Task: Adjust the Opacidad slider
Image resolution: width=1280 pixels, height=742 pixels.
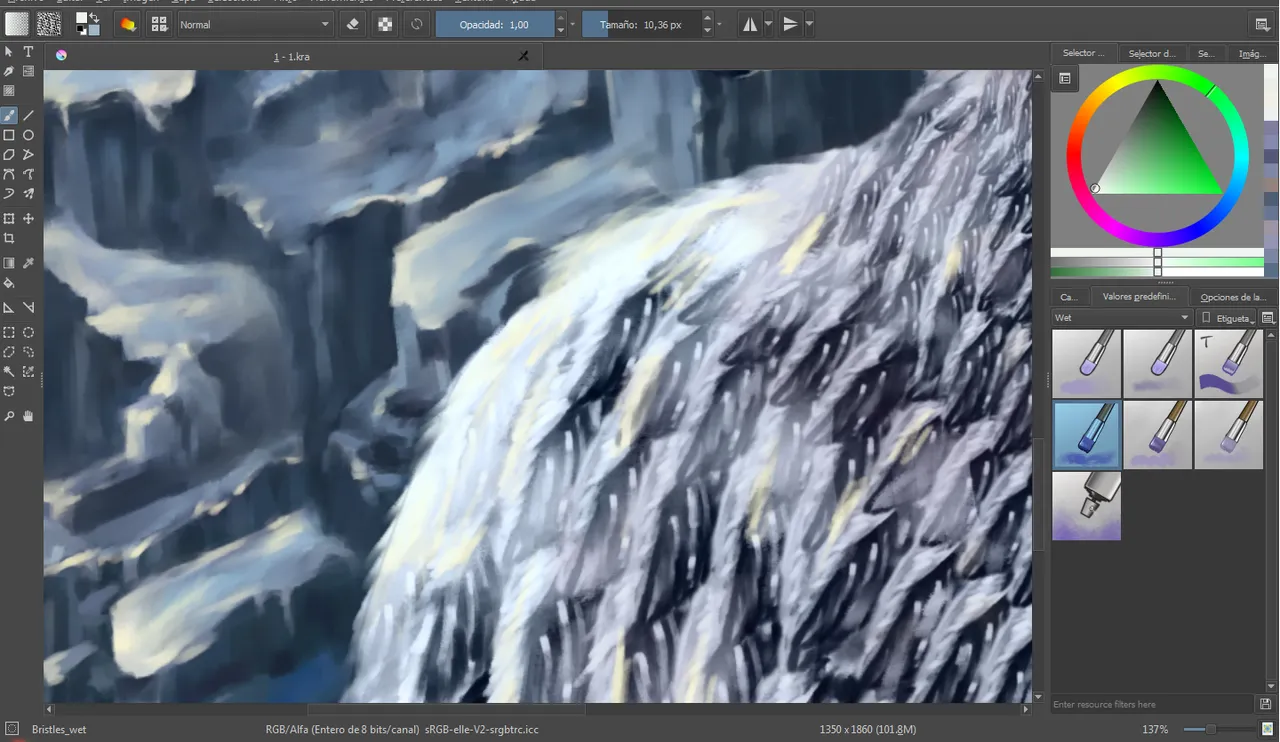Action: (x=495, y=24)
